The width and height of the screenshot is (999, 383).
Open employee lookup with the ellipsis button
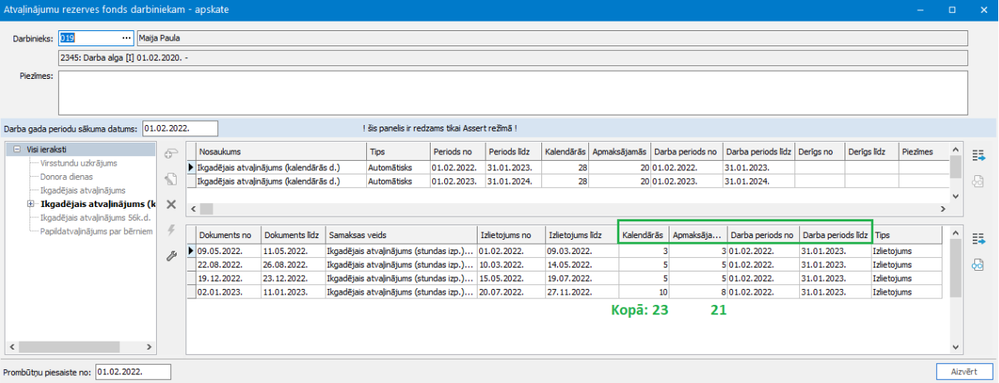coord(126,38)
